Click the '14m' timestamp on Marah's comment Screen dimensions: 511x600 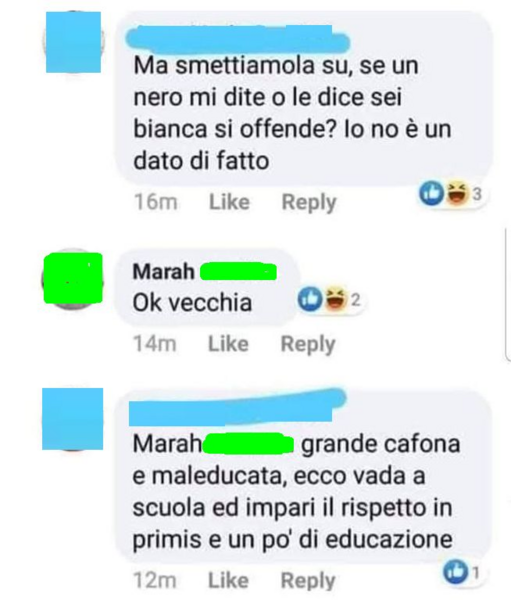click(155, 344)
